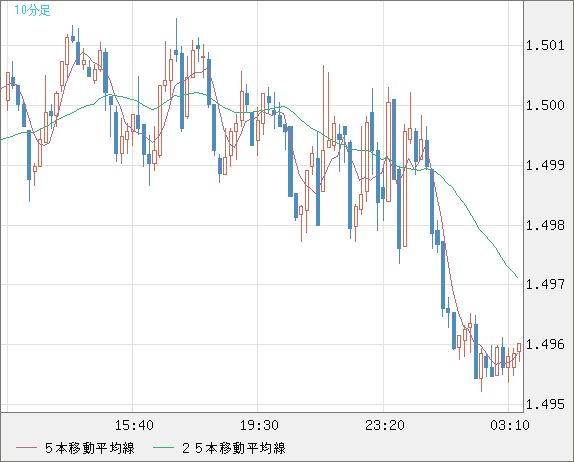
Task: Click the 1.496 price axis label
Action: point(545,344)
